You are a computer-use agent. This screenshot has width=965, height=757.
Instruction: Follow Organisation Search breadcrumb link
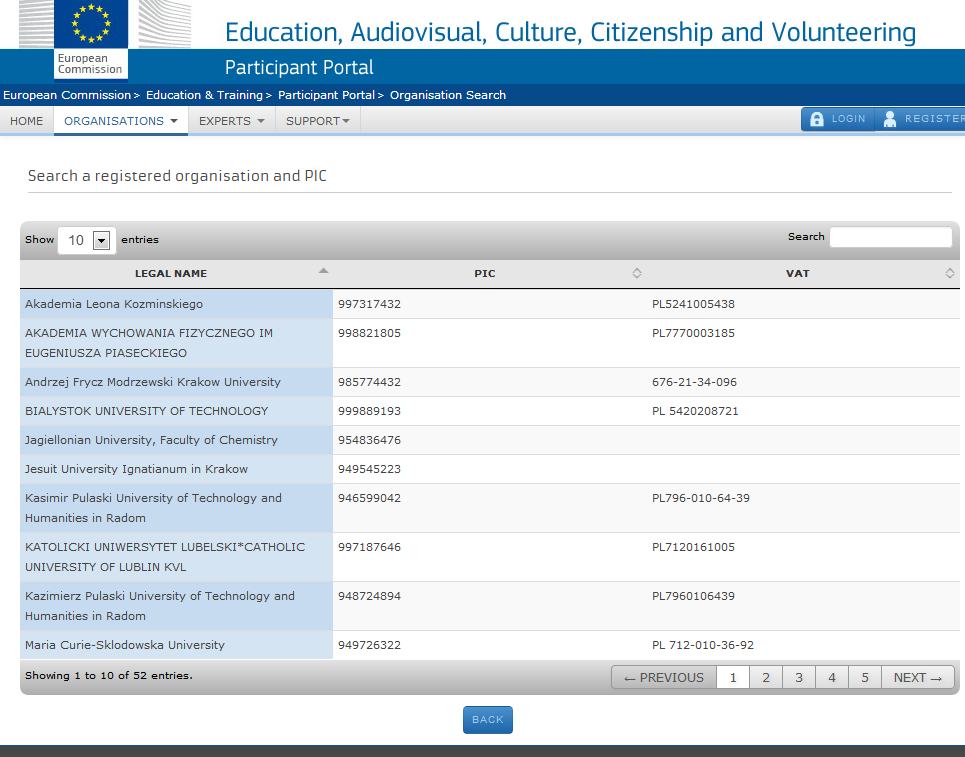447,95
